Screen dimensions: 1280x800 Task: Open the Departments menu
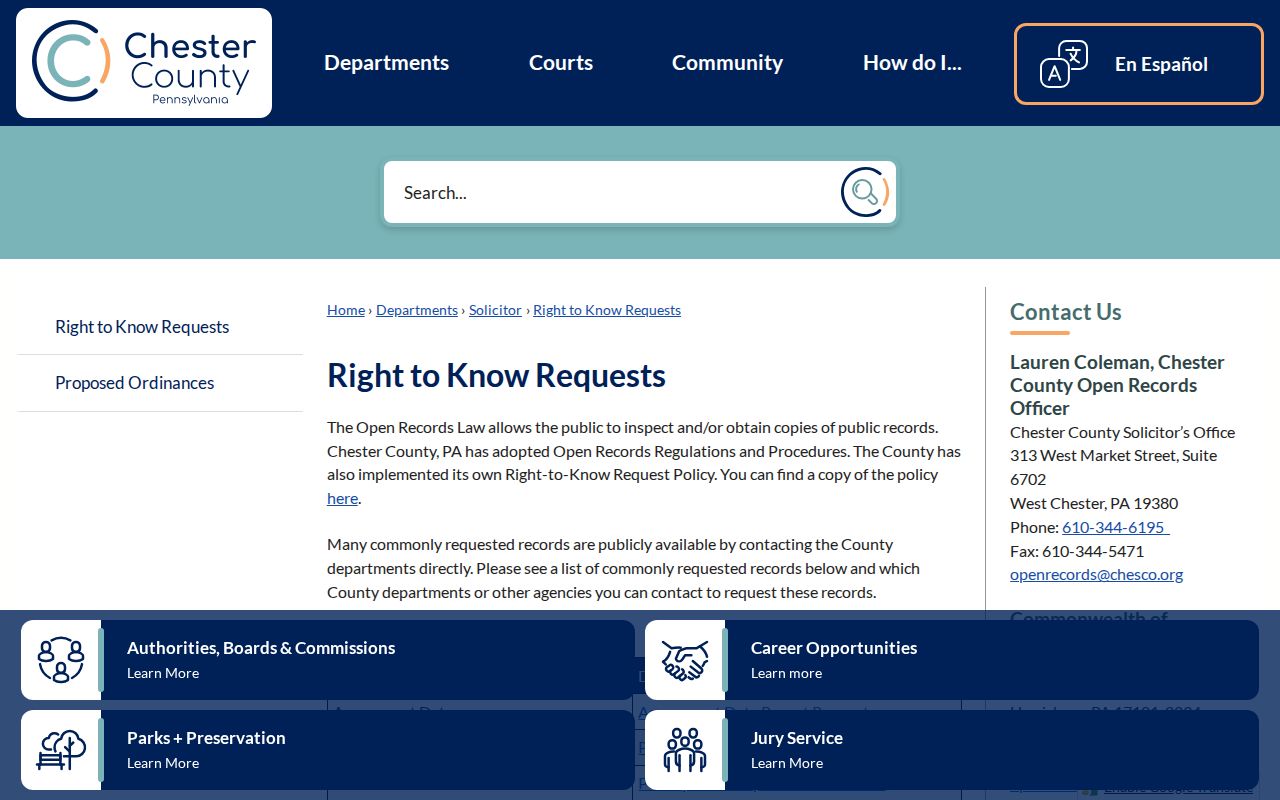[386, 63]
